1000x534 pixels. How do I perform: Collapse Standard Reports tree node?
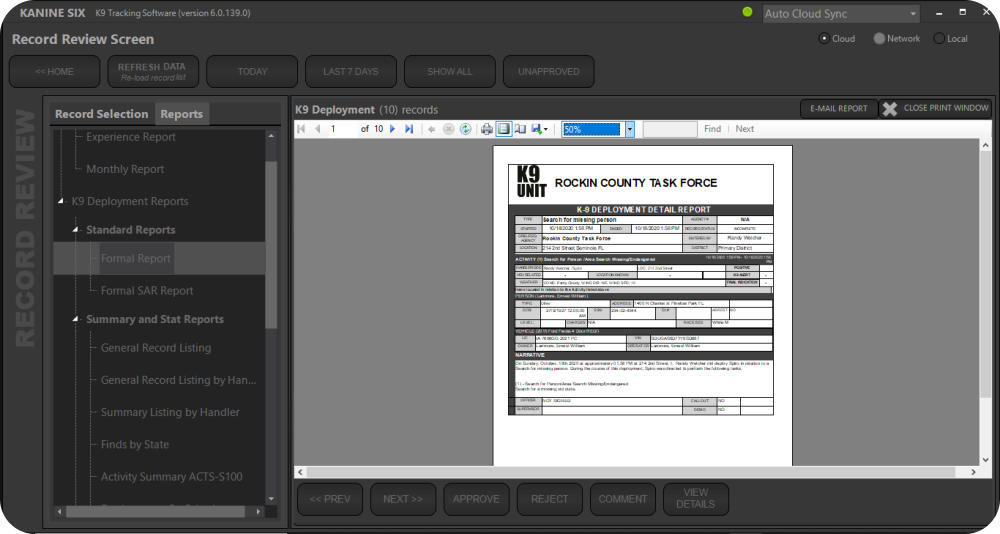pos(75,230)
